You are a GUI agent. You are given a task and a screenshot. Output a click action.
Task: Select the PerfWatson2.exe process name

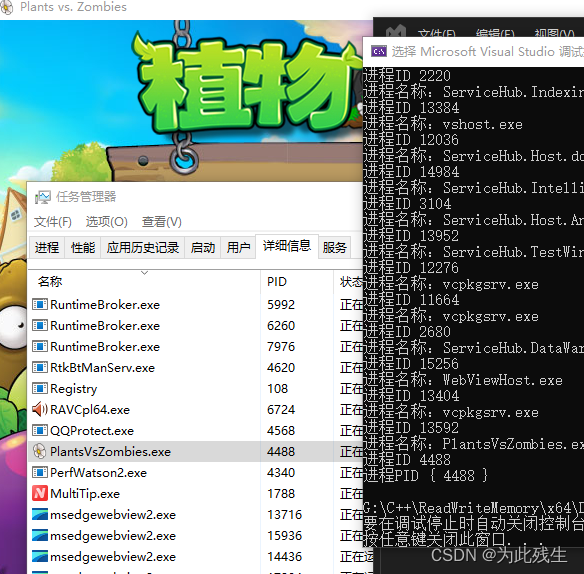tap(99, 473)
